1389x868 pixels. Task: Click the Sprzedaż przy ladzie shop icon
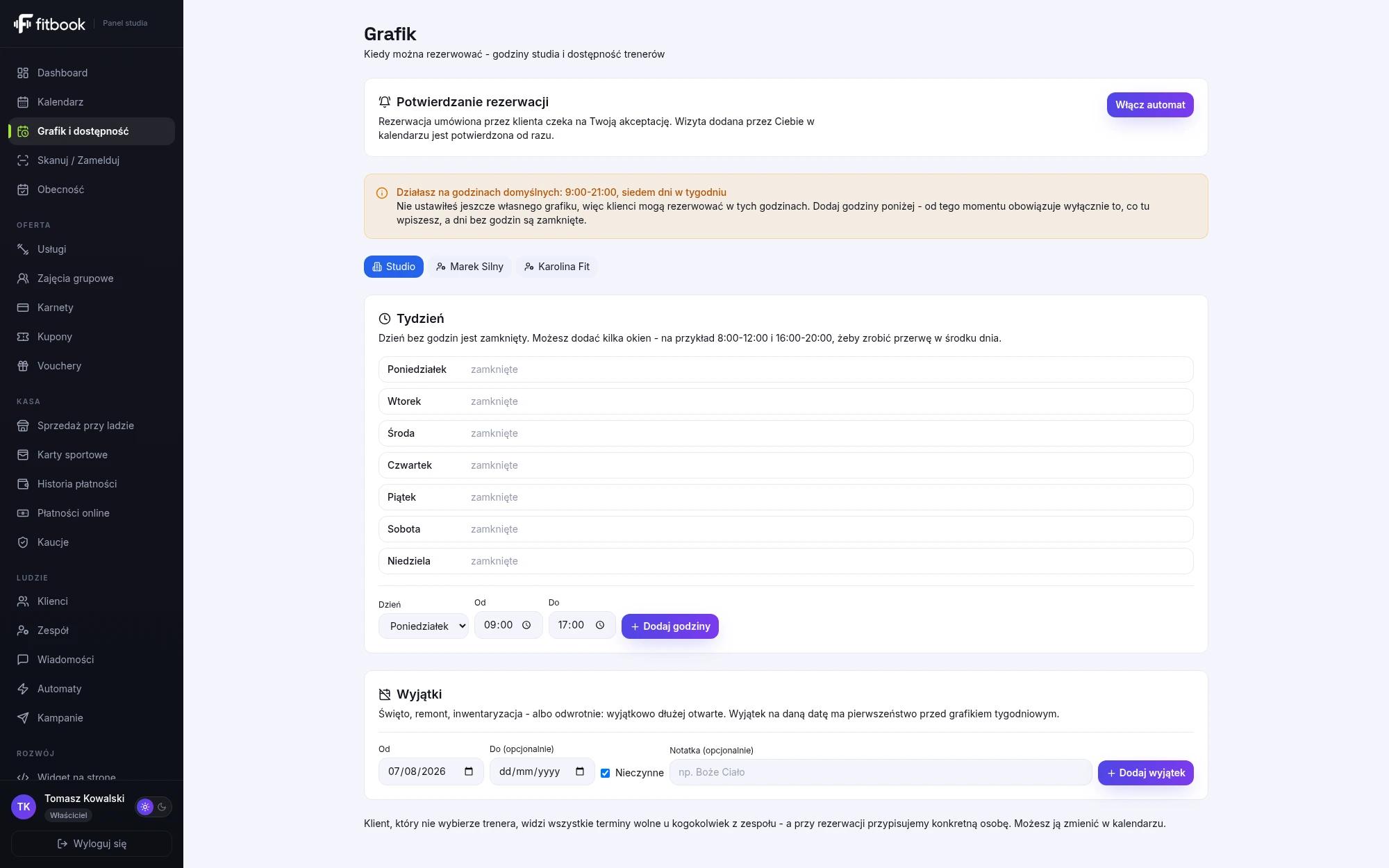23,426
